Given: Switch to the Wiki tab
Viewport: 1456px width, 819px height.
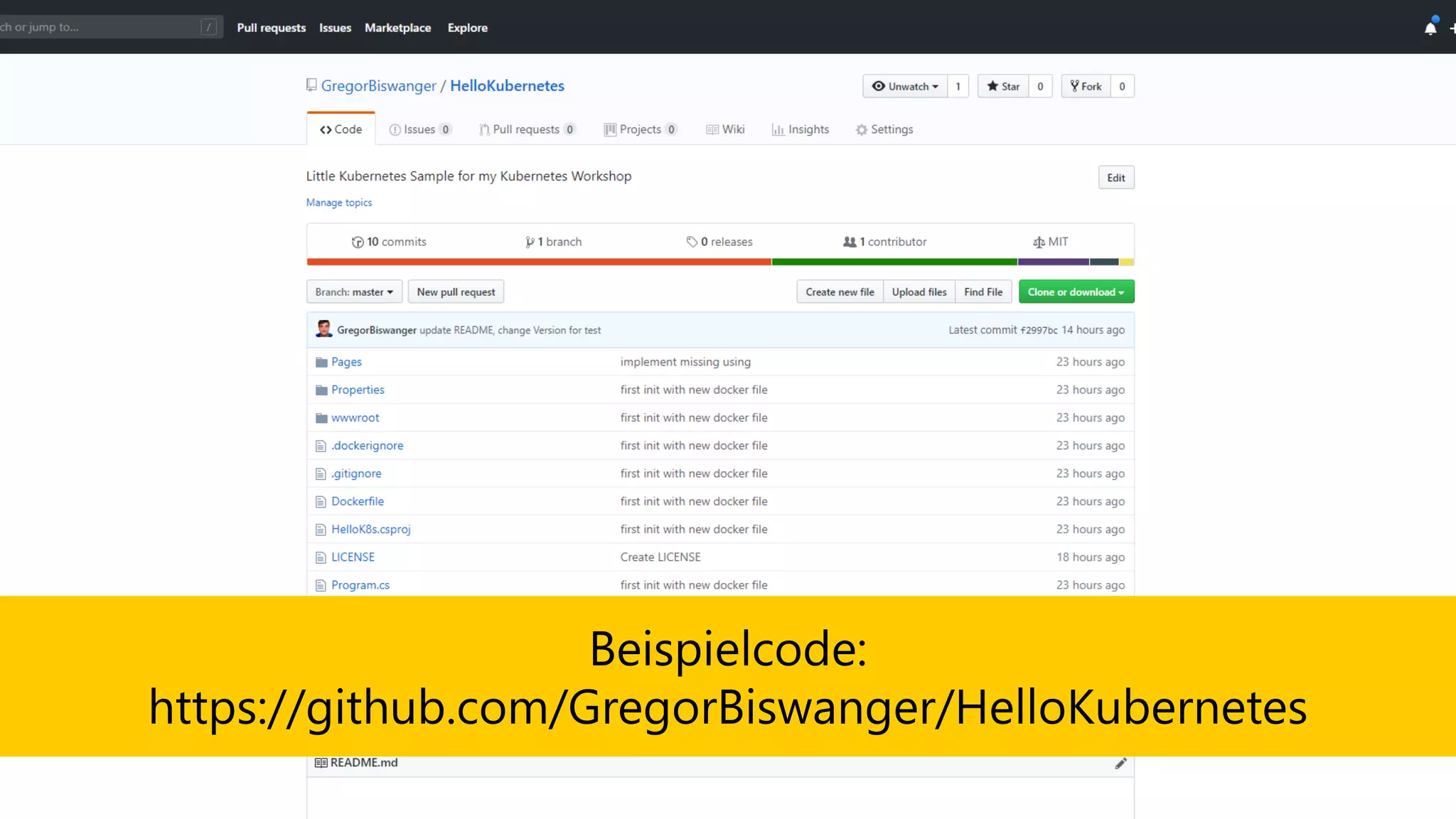Looking at the screenshot, I should (725, 129).
